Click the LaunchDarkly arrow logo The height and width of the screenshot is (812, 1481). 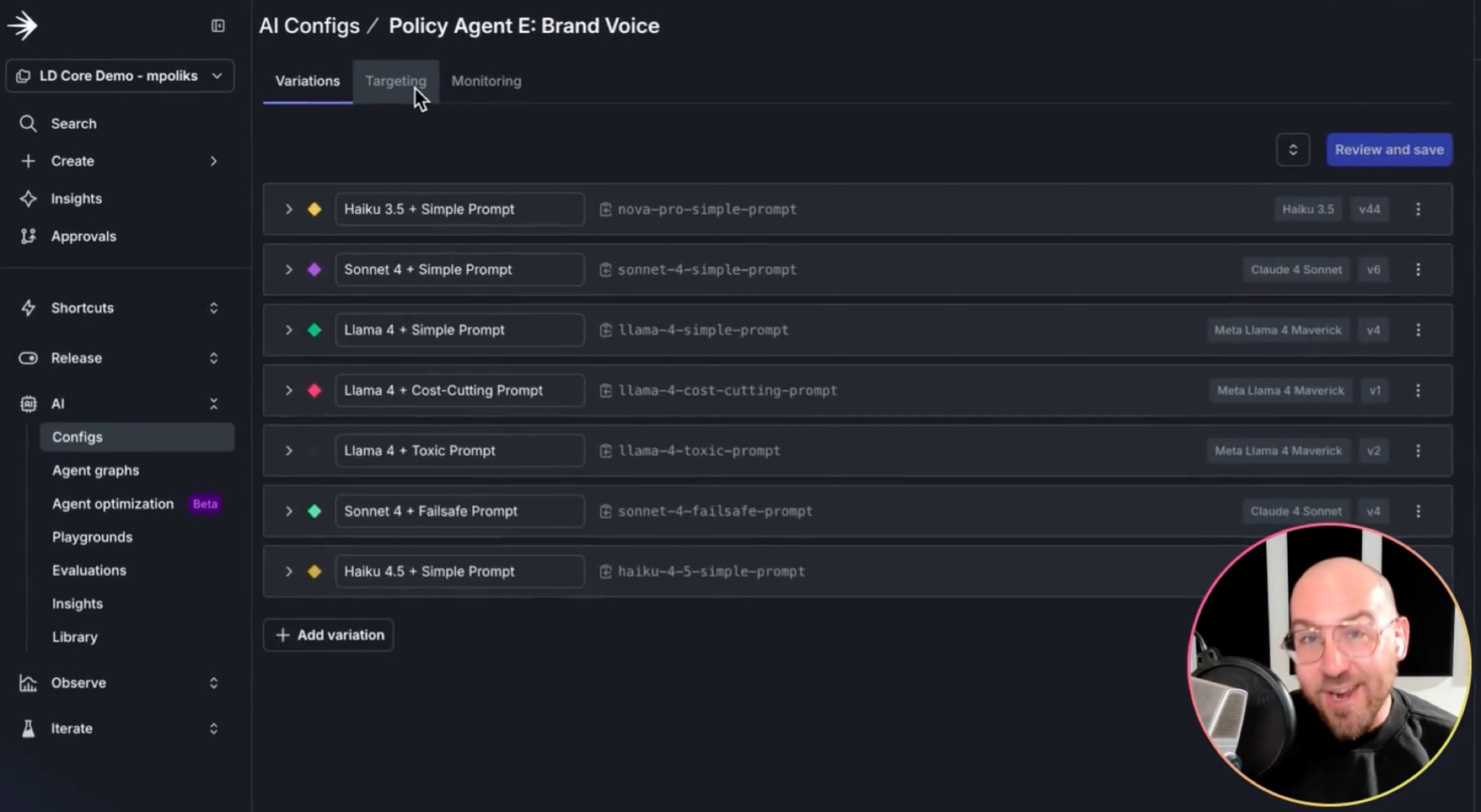pos(23,26)
